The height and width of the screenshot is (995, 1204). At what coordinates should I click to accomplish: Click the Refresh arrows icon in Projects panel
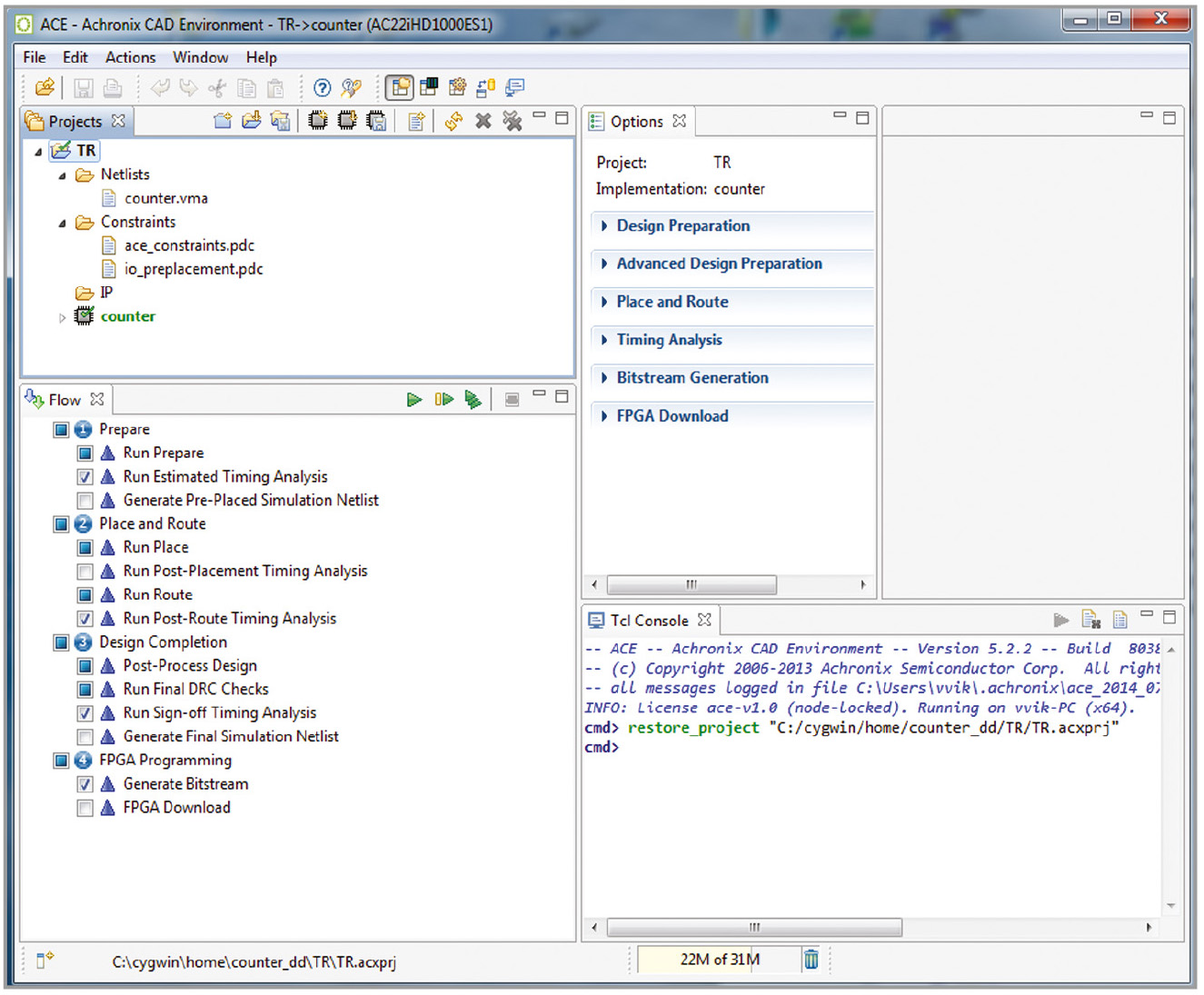454,121
